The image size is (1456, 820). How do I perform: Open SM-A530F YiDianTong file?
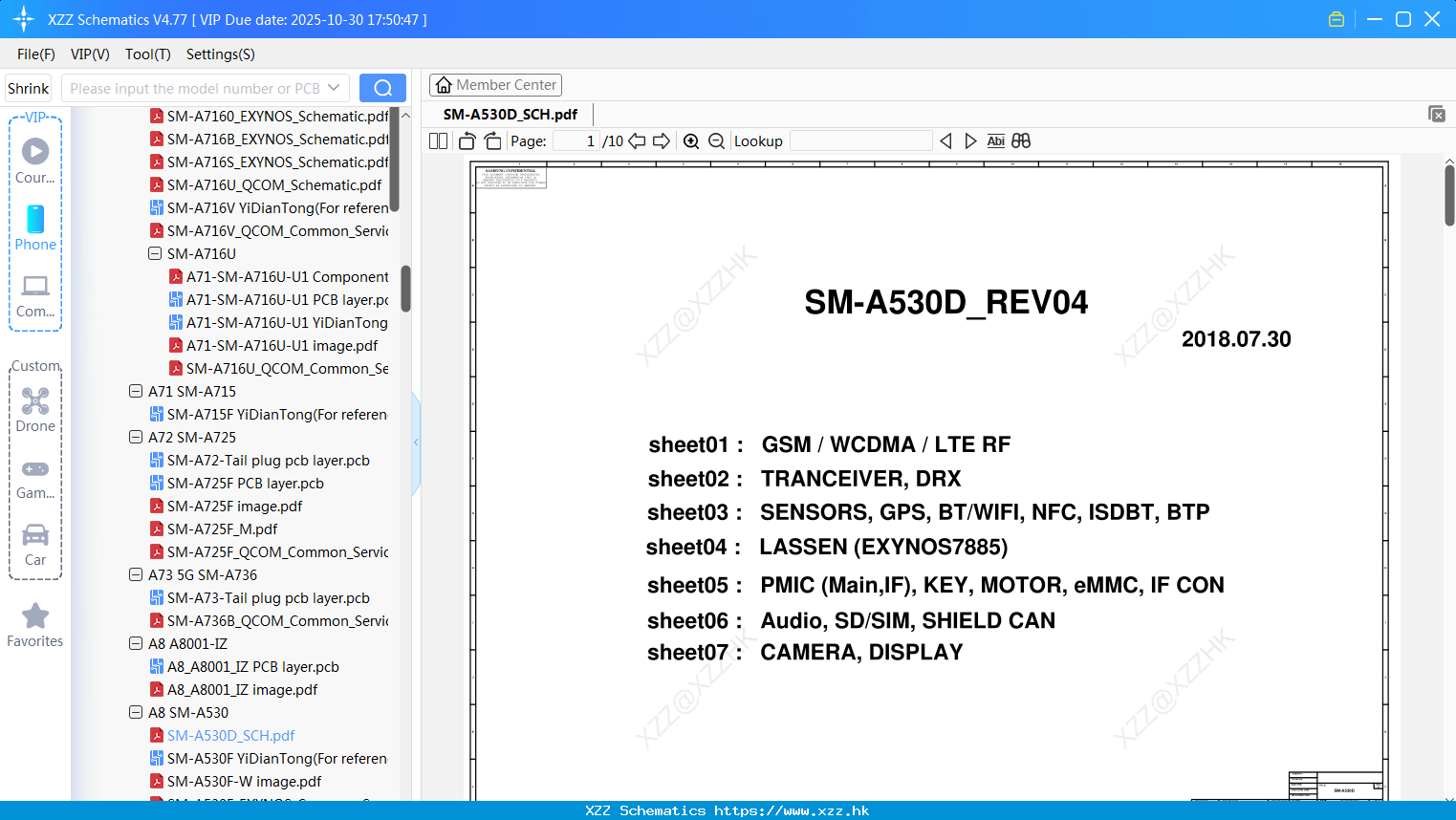tap(268, 758)
